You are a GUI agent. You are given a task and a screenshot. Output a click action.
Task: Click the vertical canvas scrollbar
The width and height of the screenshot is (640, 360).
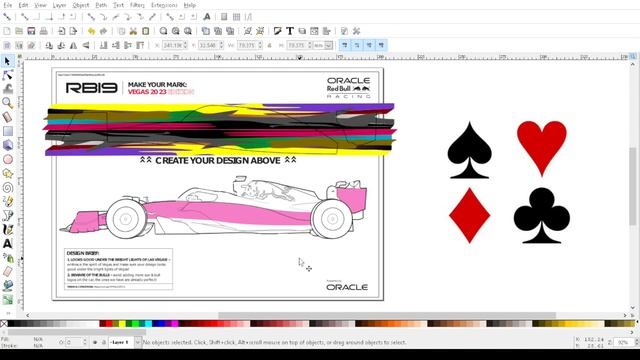(633, 186)
